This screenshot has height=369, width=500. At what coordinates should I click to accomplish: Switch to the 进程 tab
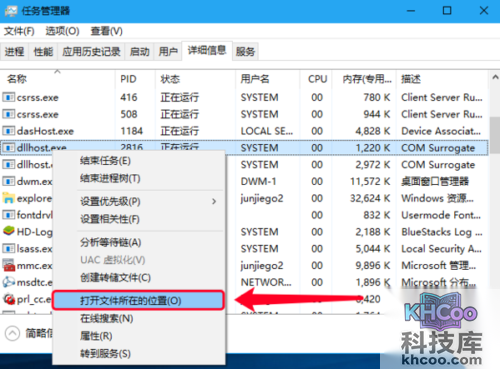(14, 52)
